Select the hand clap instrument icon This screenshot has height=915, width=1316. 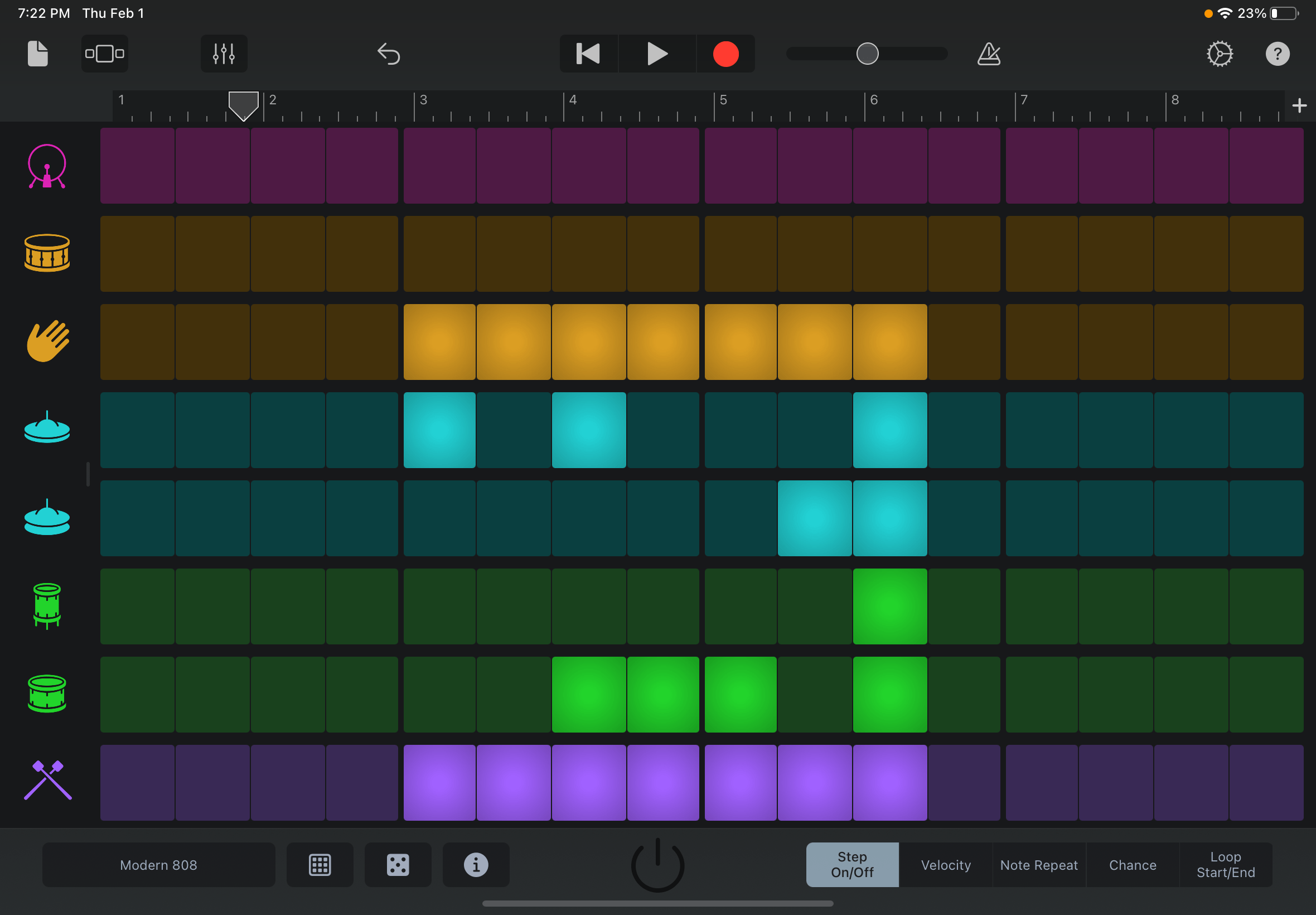coord(47,341)
